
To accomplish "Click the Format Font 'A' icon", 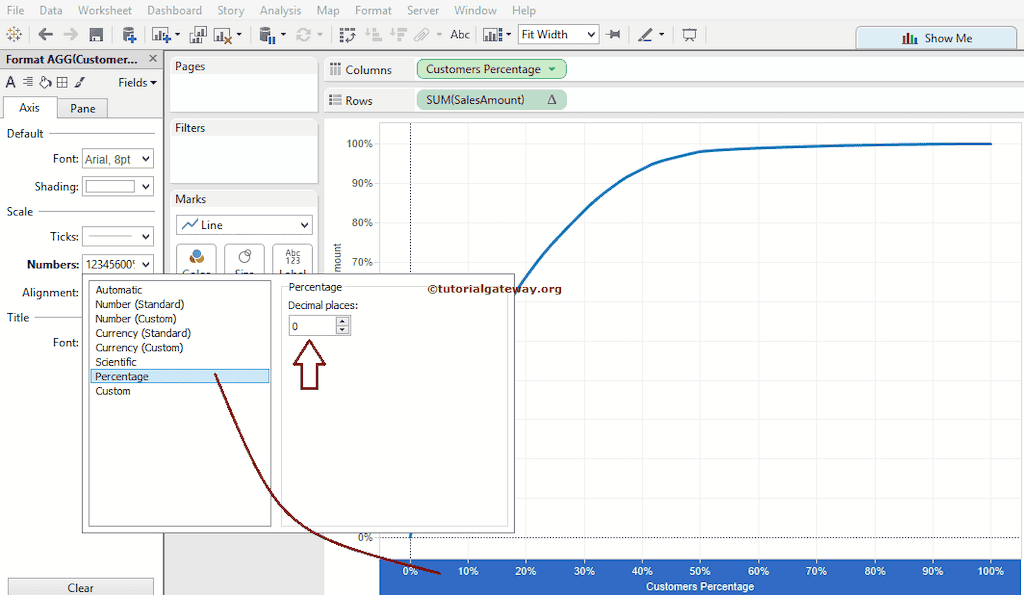I will click(11, 83).
